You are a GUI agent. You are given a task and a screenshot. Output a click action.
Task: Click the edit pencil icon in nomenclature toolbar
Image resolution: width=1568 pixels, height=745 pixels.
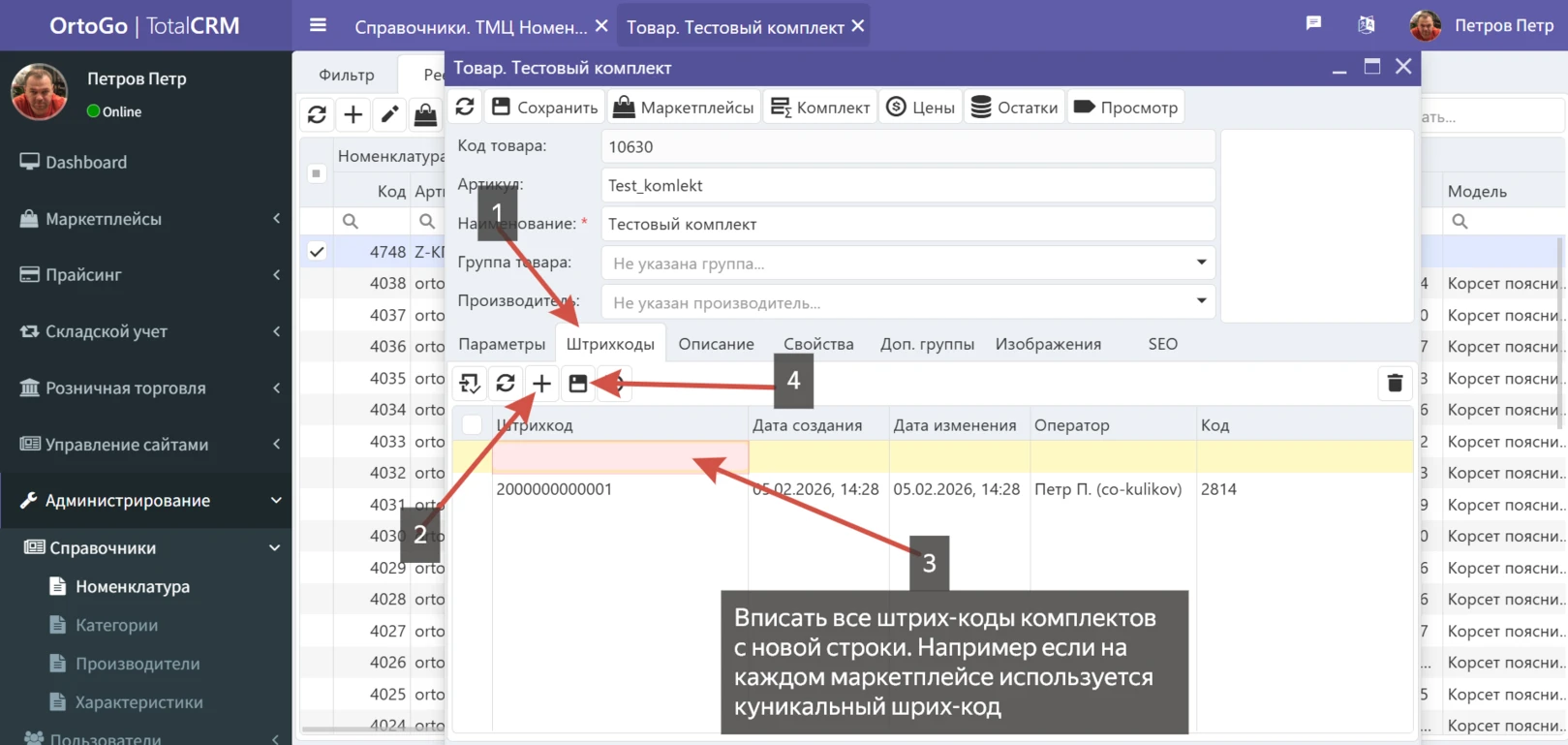point(389,115)
